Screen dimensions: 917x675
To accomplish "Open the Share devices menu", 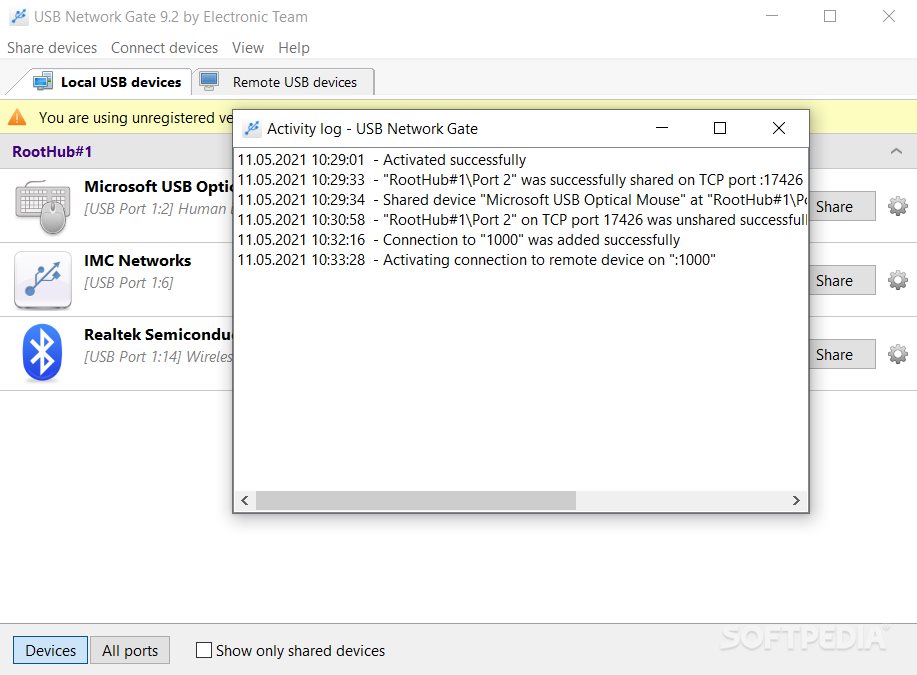I will [x=52, y=47].
